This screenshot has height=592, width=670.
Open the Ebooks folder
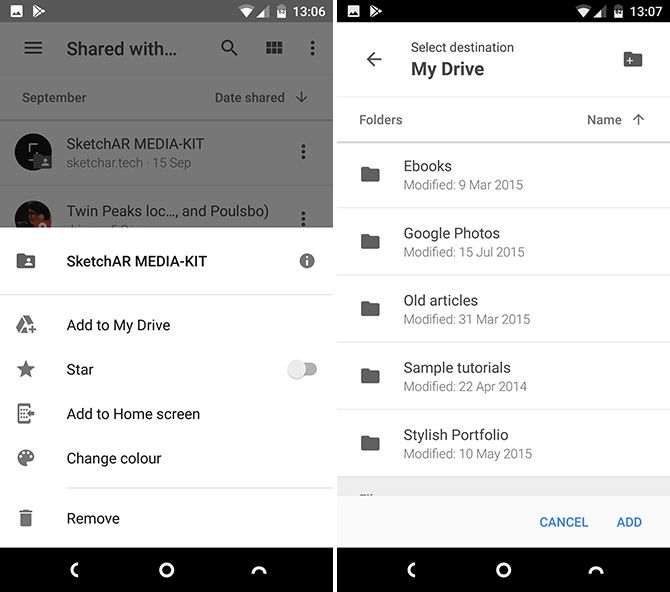pyautogui.click(x=503, y=175)
